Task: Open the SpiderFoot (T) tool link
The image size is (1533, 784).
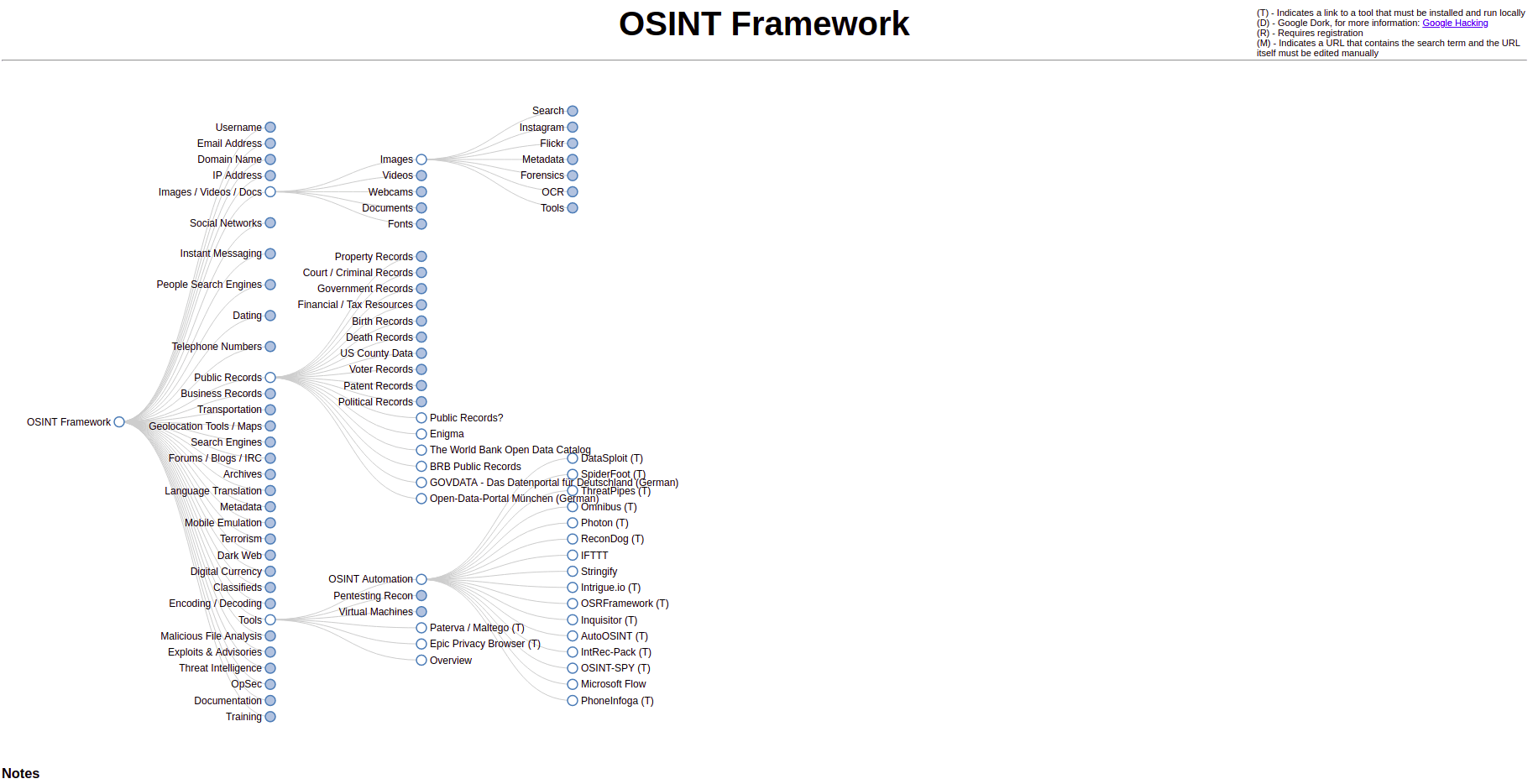Action: click(x=612, y=474)
